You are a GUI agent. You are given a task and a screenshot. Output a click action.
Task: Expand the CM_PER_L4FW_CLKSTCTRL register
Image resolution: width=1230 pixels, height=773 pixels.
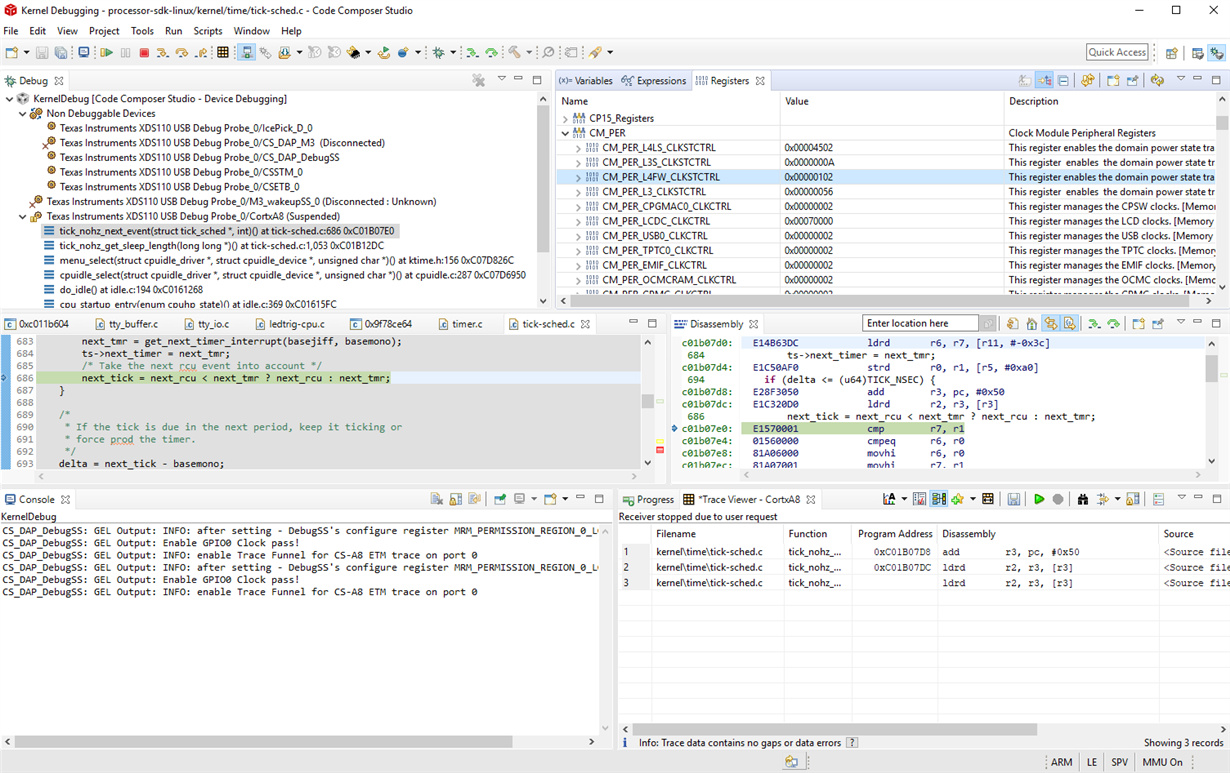tap(578, 177)
